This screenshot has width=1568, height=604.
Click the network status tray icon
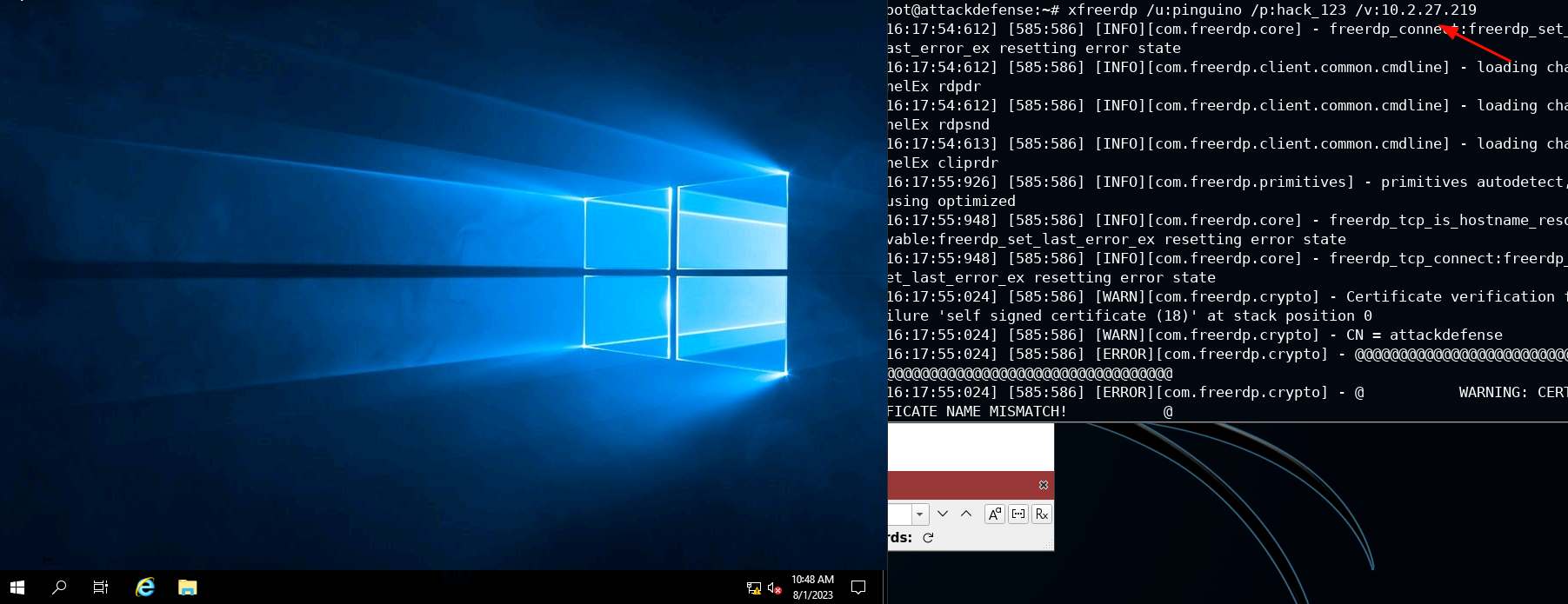[x=754, y=588]
